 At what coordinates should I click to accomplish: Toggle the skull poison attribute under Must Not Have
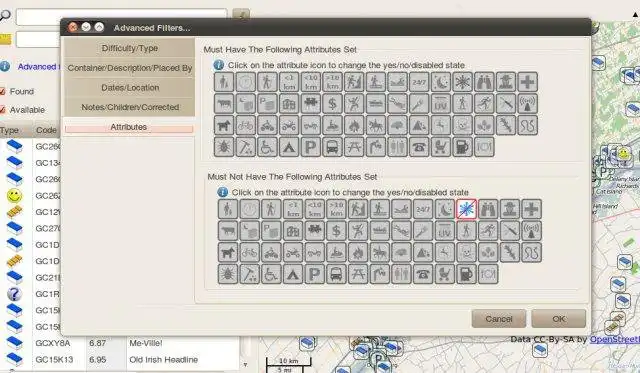click(466, 253)
